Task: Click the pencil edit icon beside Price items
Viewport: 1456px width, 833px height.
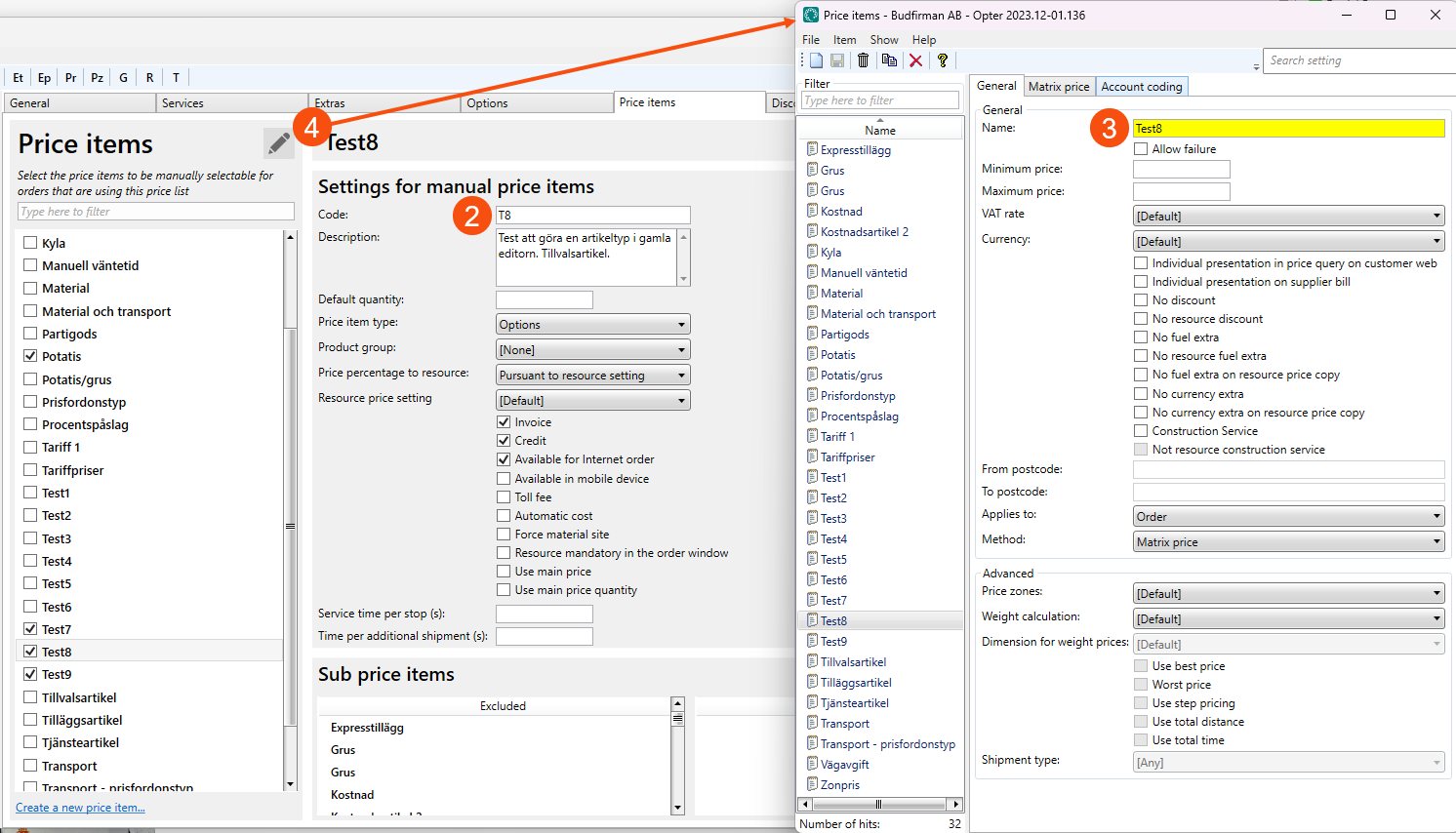Action: click(x=279, y=143)
